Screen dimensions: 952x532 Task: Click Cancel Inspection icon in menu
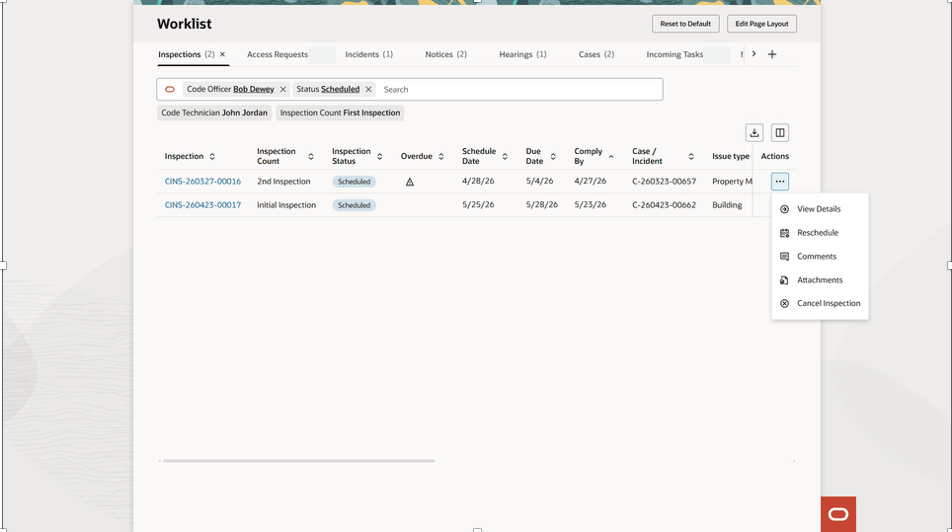[784, 303]
